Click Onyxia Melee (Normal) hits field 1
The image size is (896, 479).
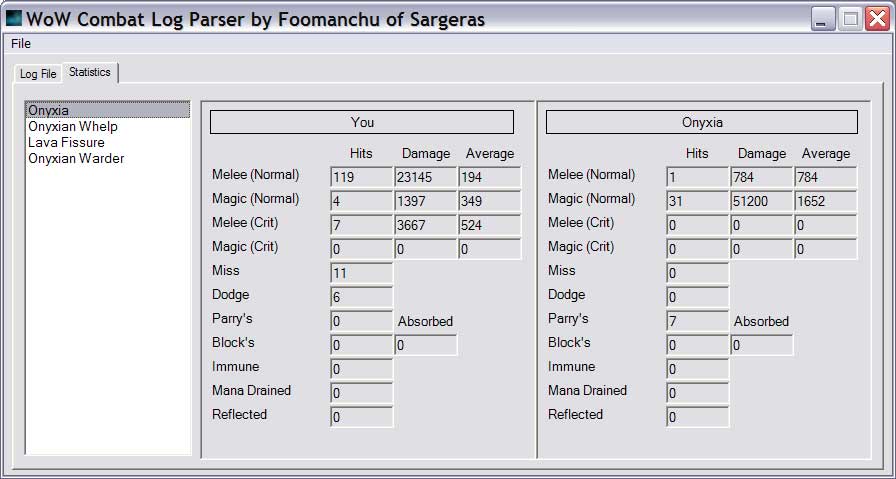pos(698,177)
